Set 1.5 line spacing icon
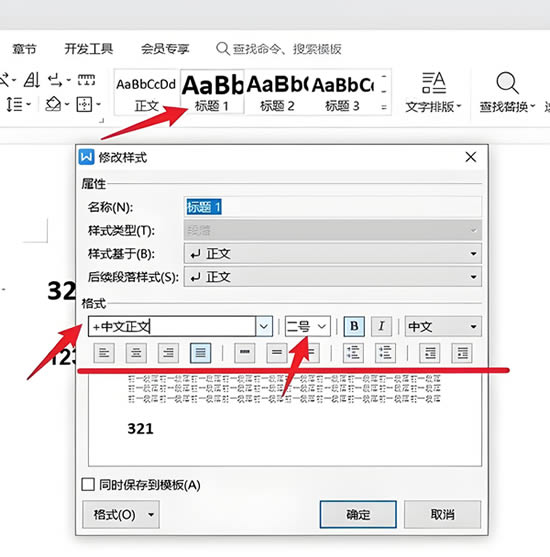550x557 pixels. click(x=277, y=353)
